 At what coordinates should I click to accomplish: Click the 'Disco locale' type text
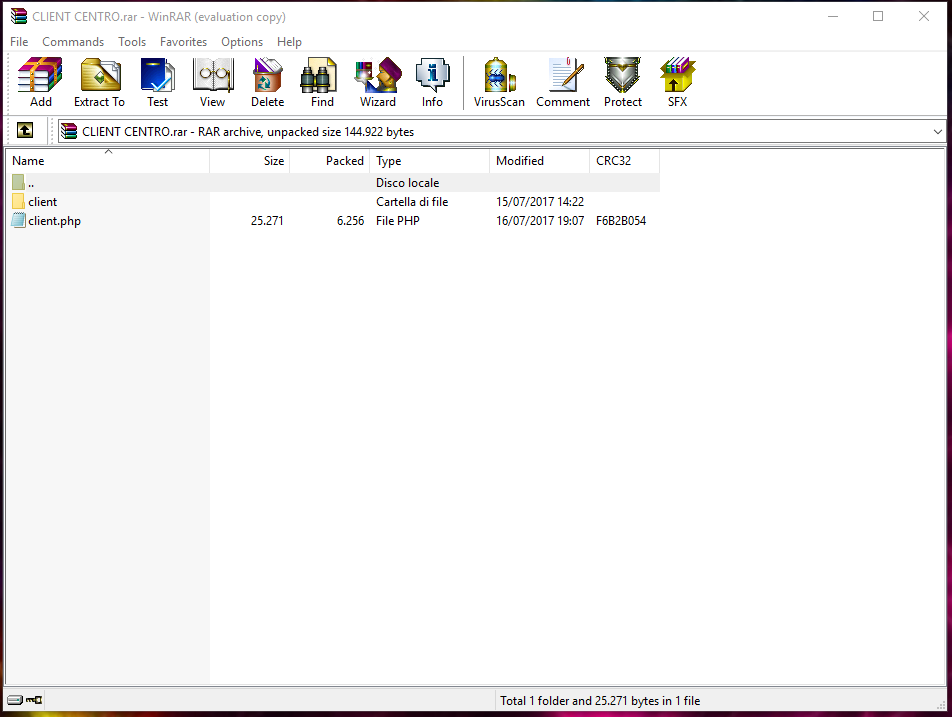coord(407,183)
